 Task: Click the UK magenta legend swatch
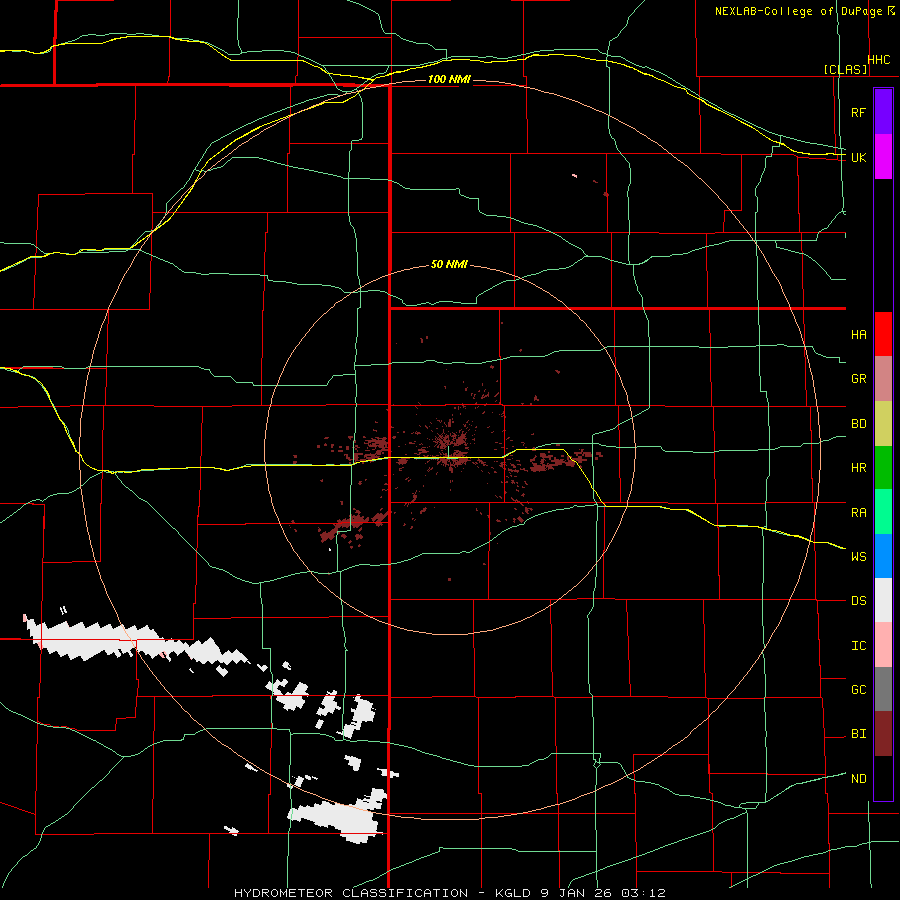tap(883, 157)
